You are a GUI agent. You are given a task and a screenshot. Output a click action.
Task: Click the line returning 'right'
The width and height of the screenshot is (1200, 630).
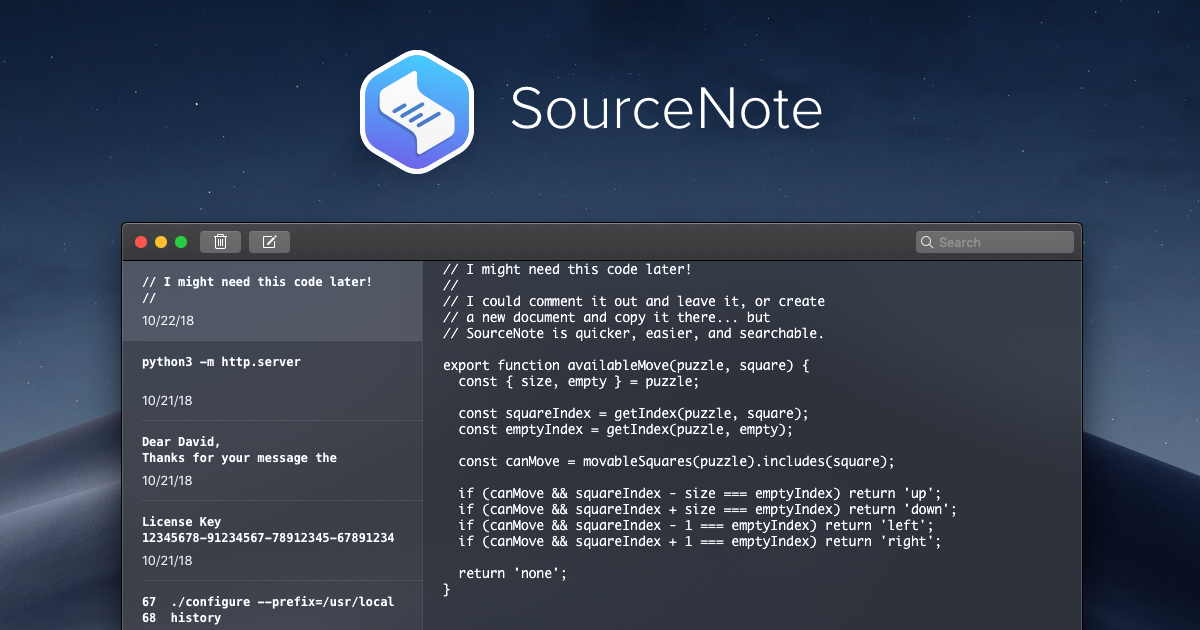700,541
